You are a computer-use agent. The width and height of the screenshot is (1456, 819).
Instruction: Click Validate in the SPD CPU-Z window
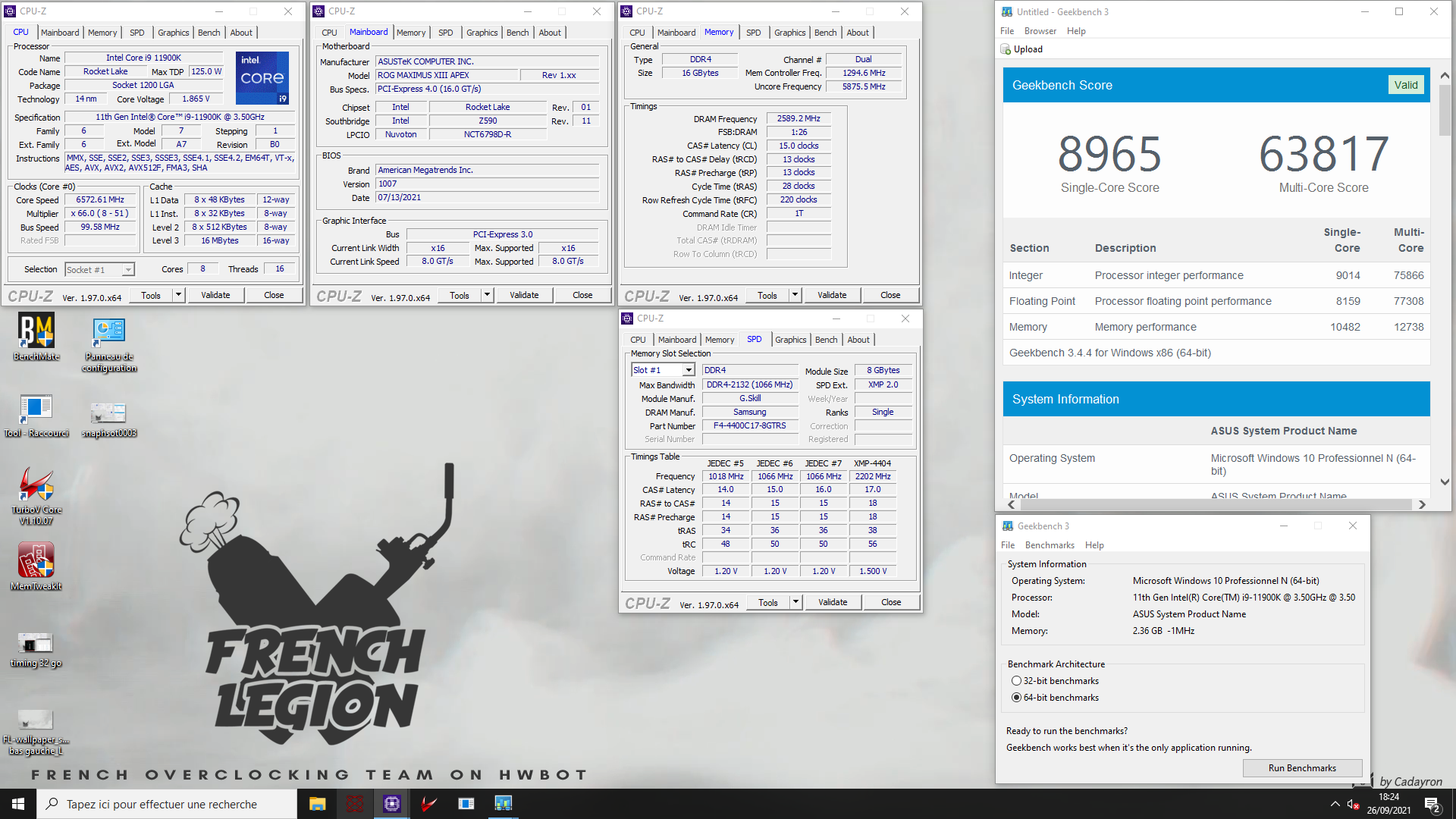(x=833, y=602)
